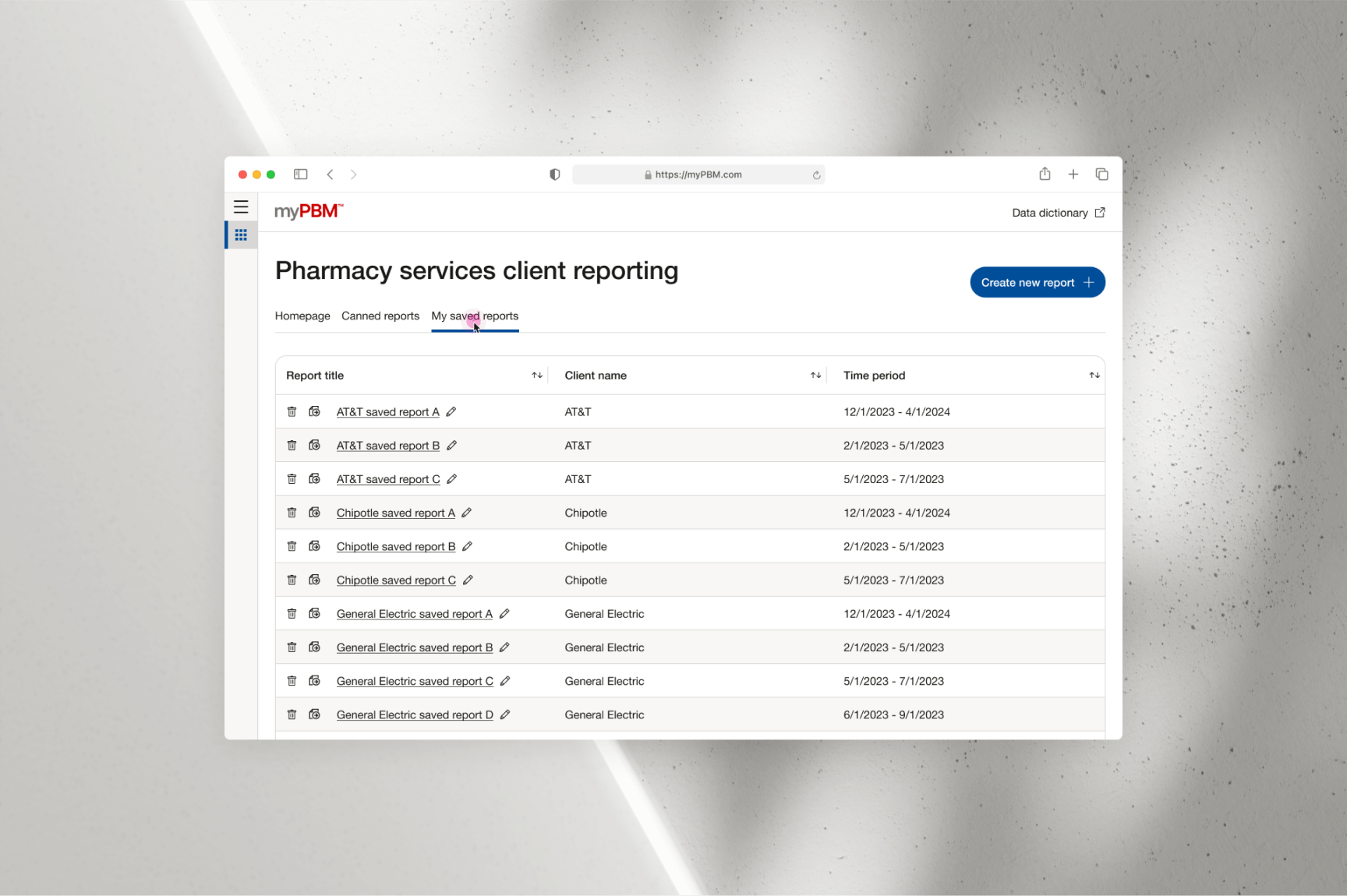Reload the page with refresh icon
This screenshot has height=896, width=1347.
816,175
